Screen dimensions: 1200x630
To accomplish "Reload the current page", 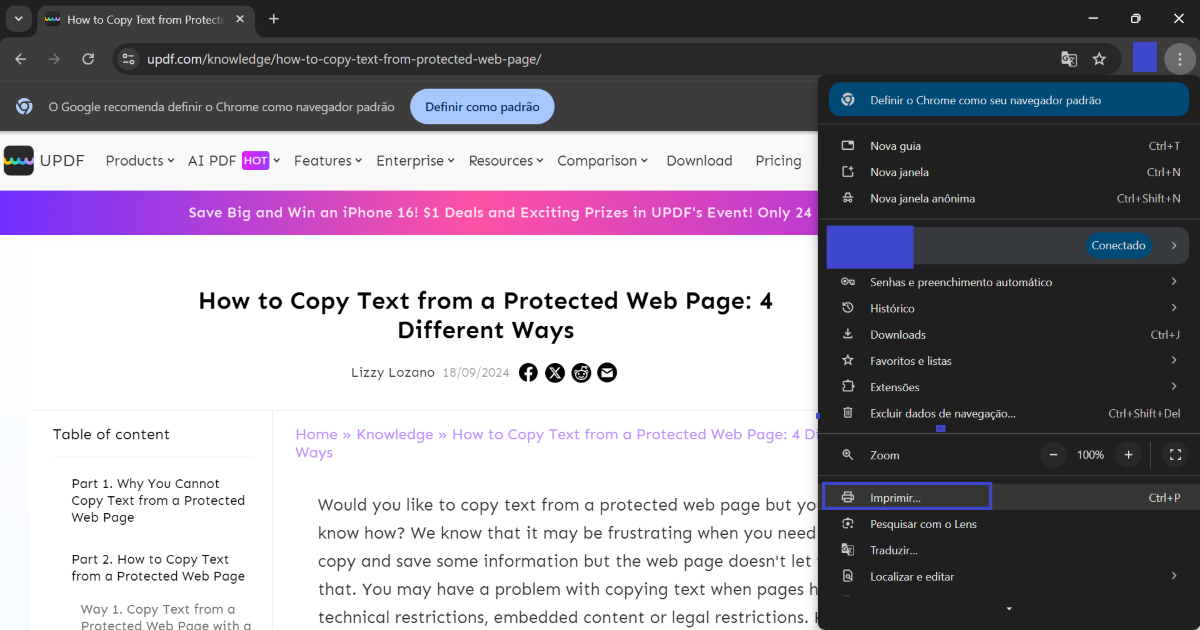I will pos(88,59).
